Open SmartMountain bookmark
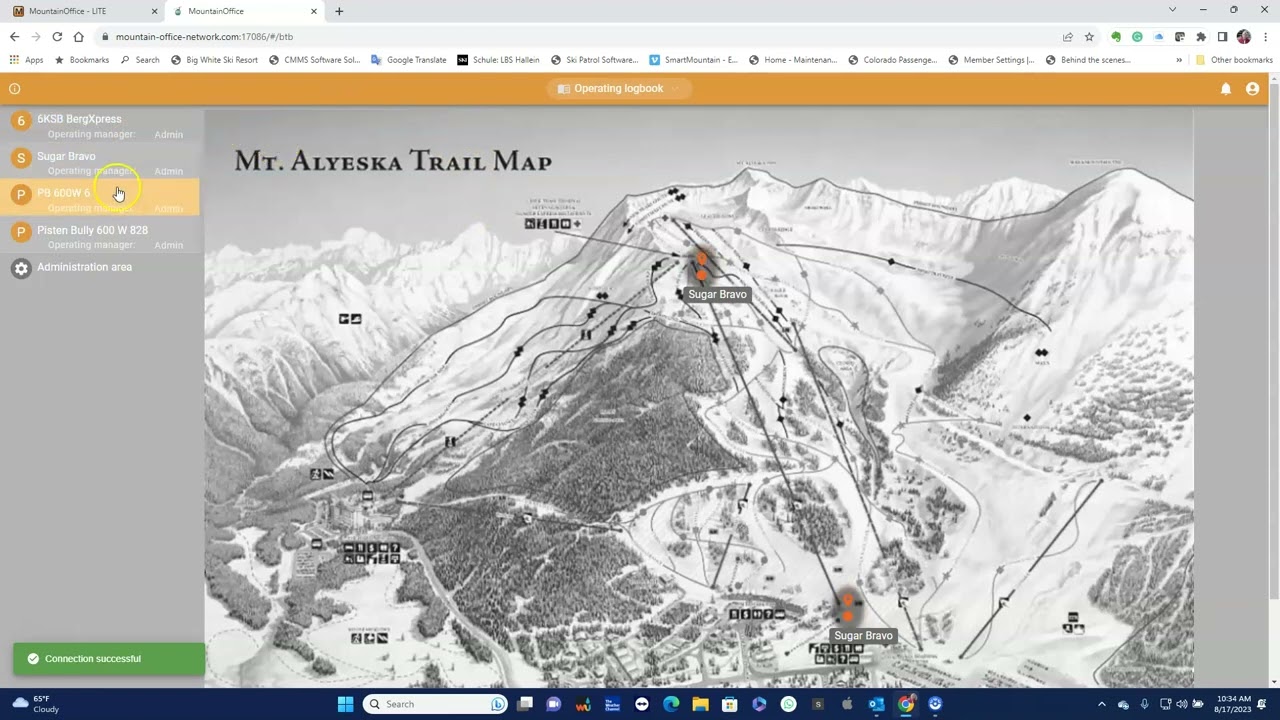 pyautogui.click(x=693, y=60)
